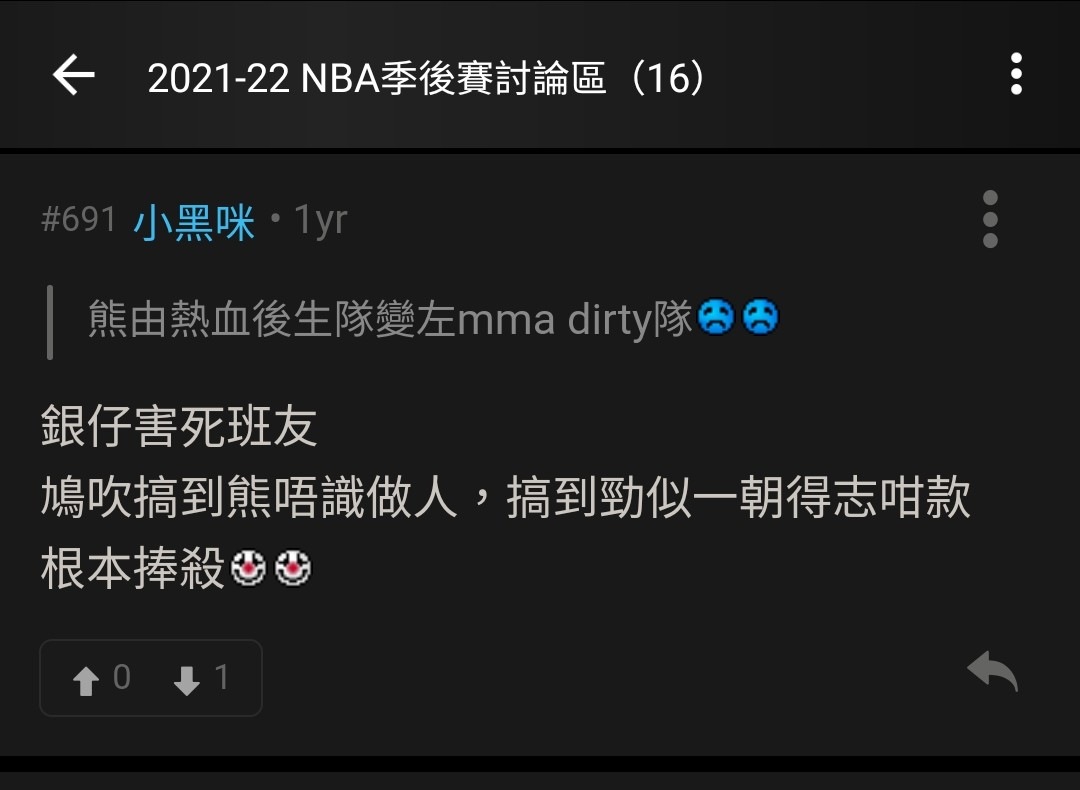Reply to post using curved arrow icon
The width and height of the screenshot is (1080, 790).
click(x=992, y=670)
